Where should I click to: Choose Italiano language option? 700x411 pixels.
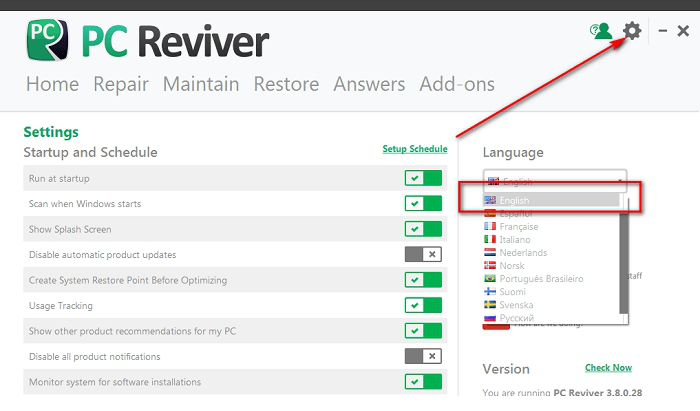pyautogui.click(x=515, y=239)
